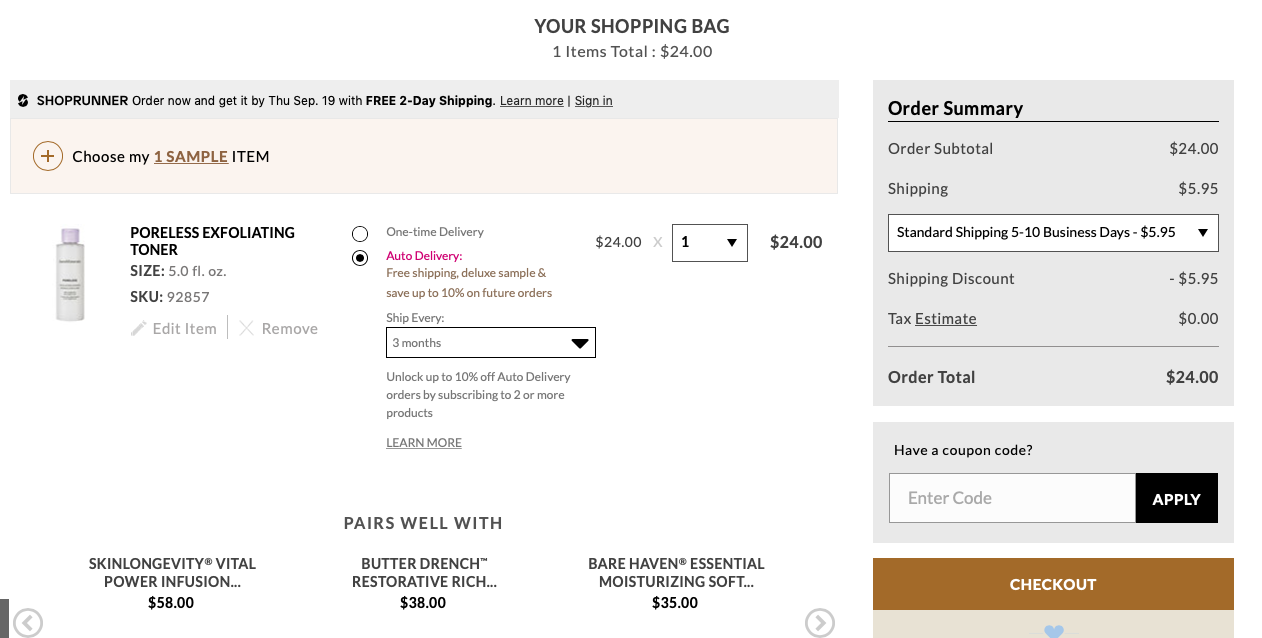Proceed with the CHECKOUT button

[1053, 584]
